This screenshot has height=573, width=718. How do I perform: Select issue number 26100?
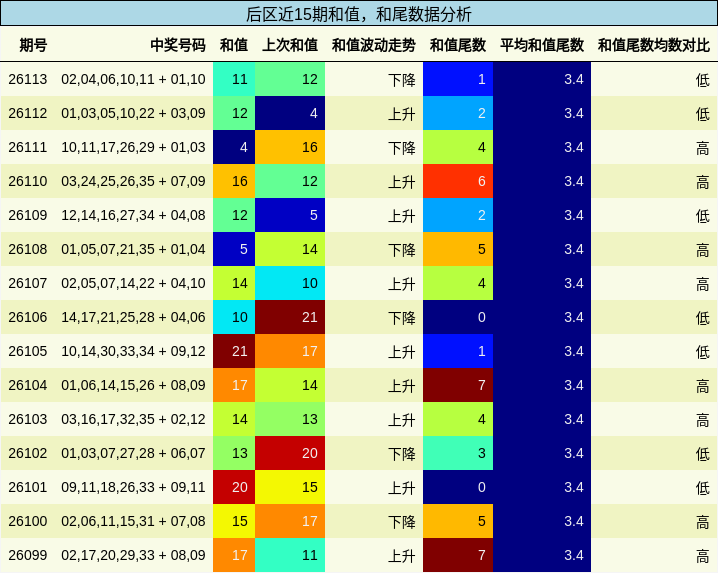pos(27,521)
